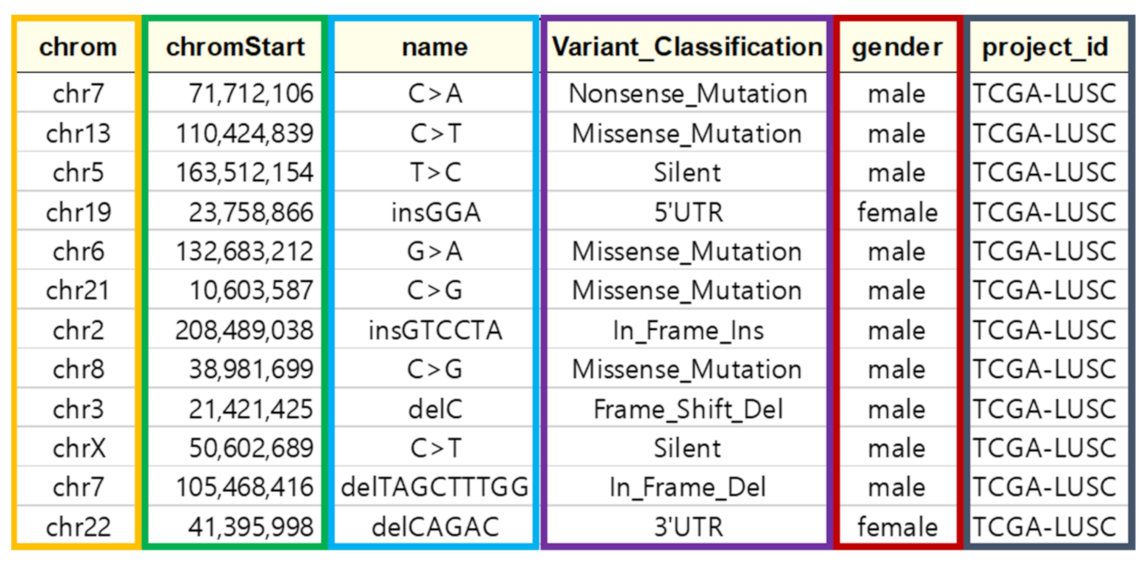This screenshot has width=1147, height=562.
Task: Select the delCAGAC name cell
Action: (x=435, y=526)
